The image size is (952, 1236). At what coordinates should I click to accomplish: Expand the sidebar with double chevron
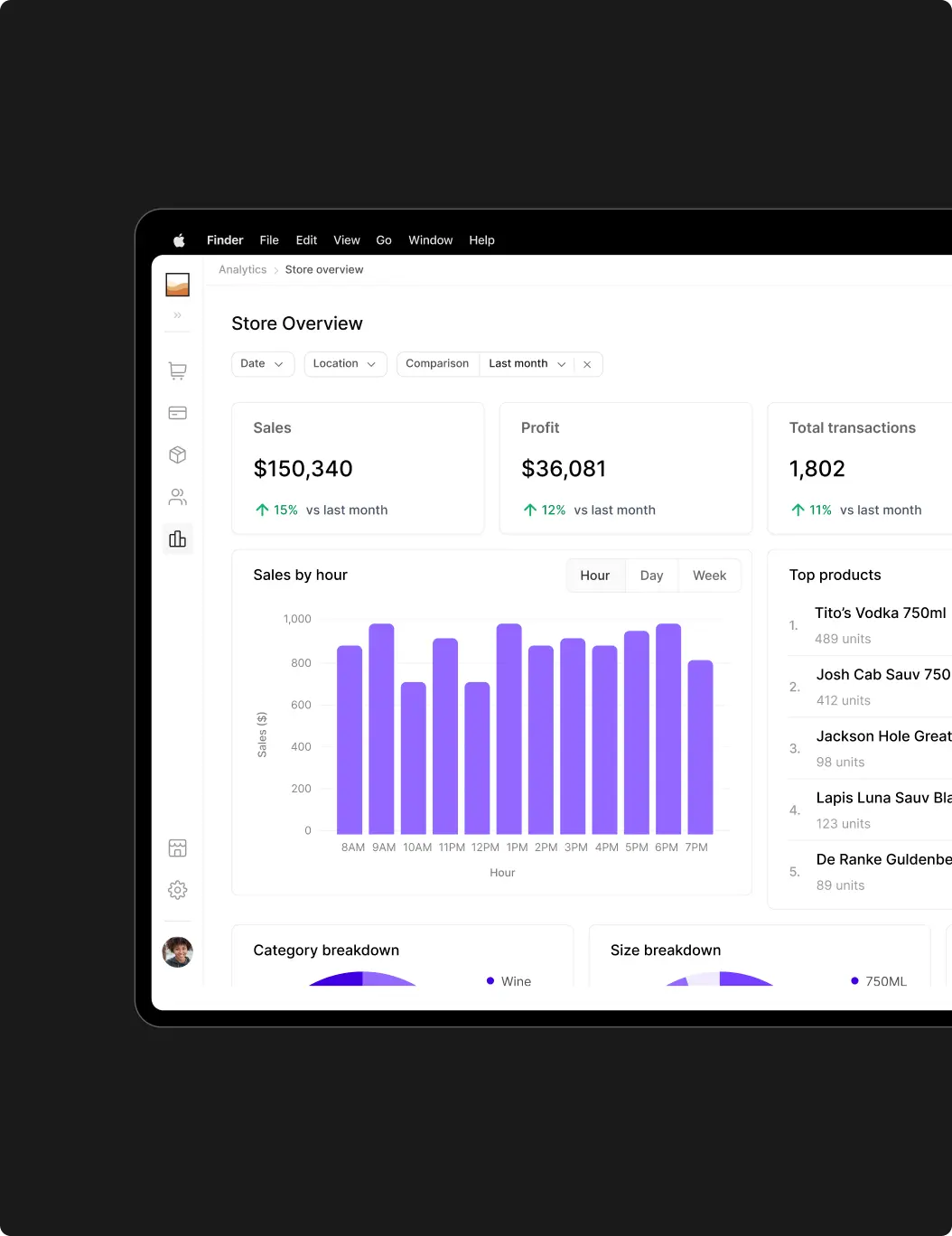178,315
